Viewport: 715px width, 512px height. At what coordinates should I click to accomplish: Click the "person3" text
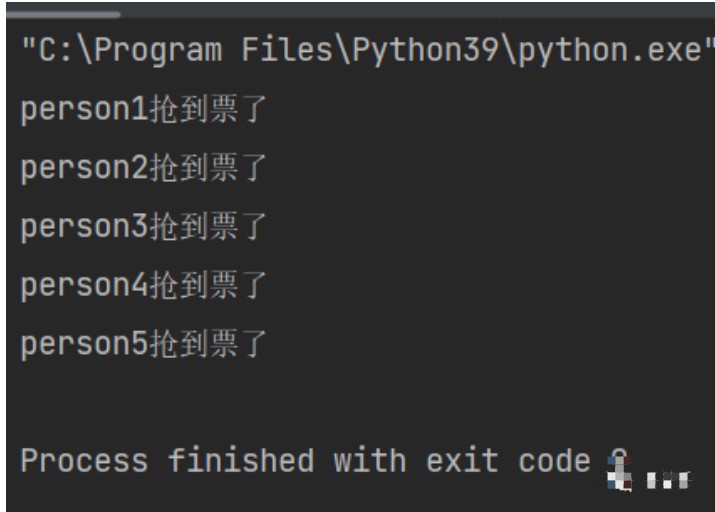pos(84,227)
